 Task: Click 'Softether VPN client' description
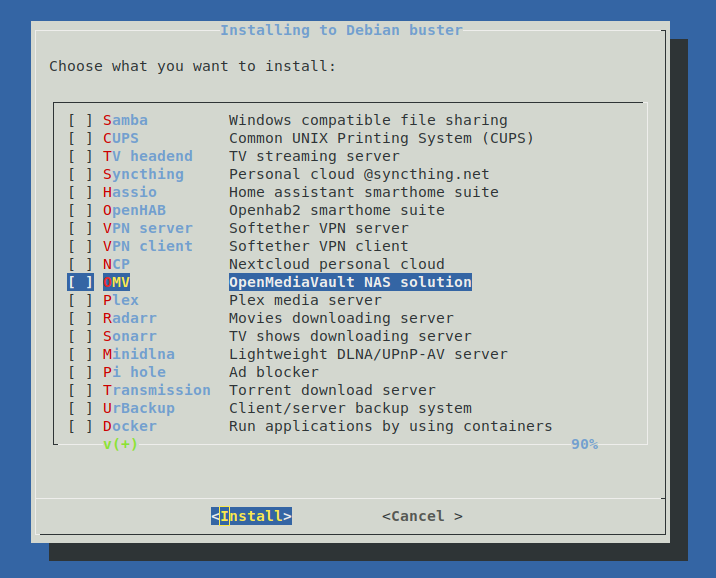point(319,246)
